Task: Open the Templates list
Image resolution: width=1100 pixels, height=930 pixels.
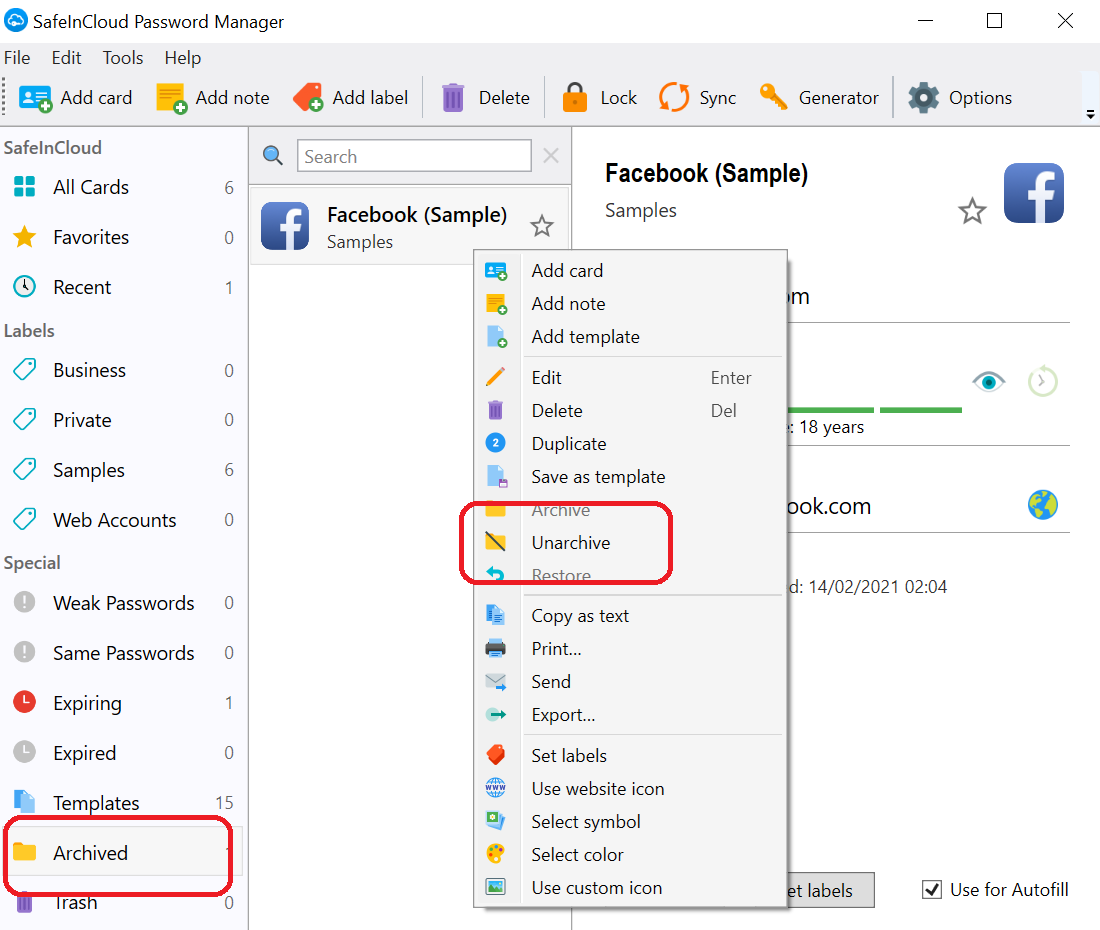Action: pyautogui.click(x=123, y=802)
